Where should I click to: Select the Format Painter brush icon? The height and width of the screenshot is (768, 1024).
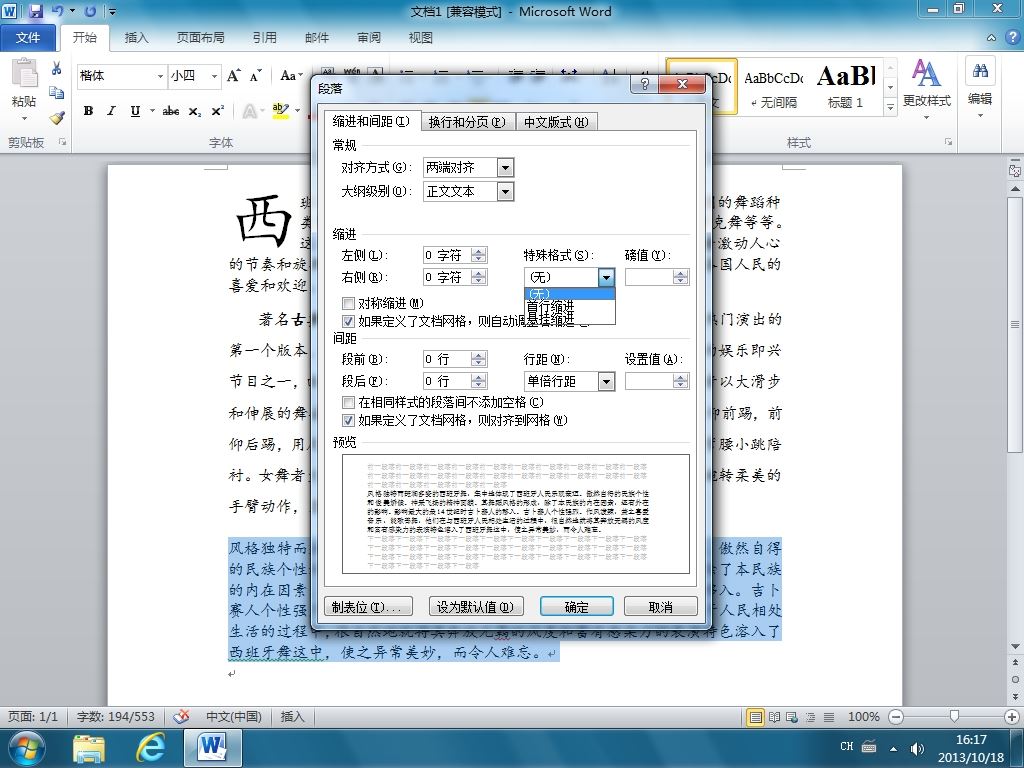point(57,118)
